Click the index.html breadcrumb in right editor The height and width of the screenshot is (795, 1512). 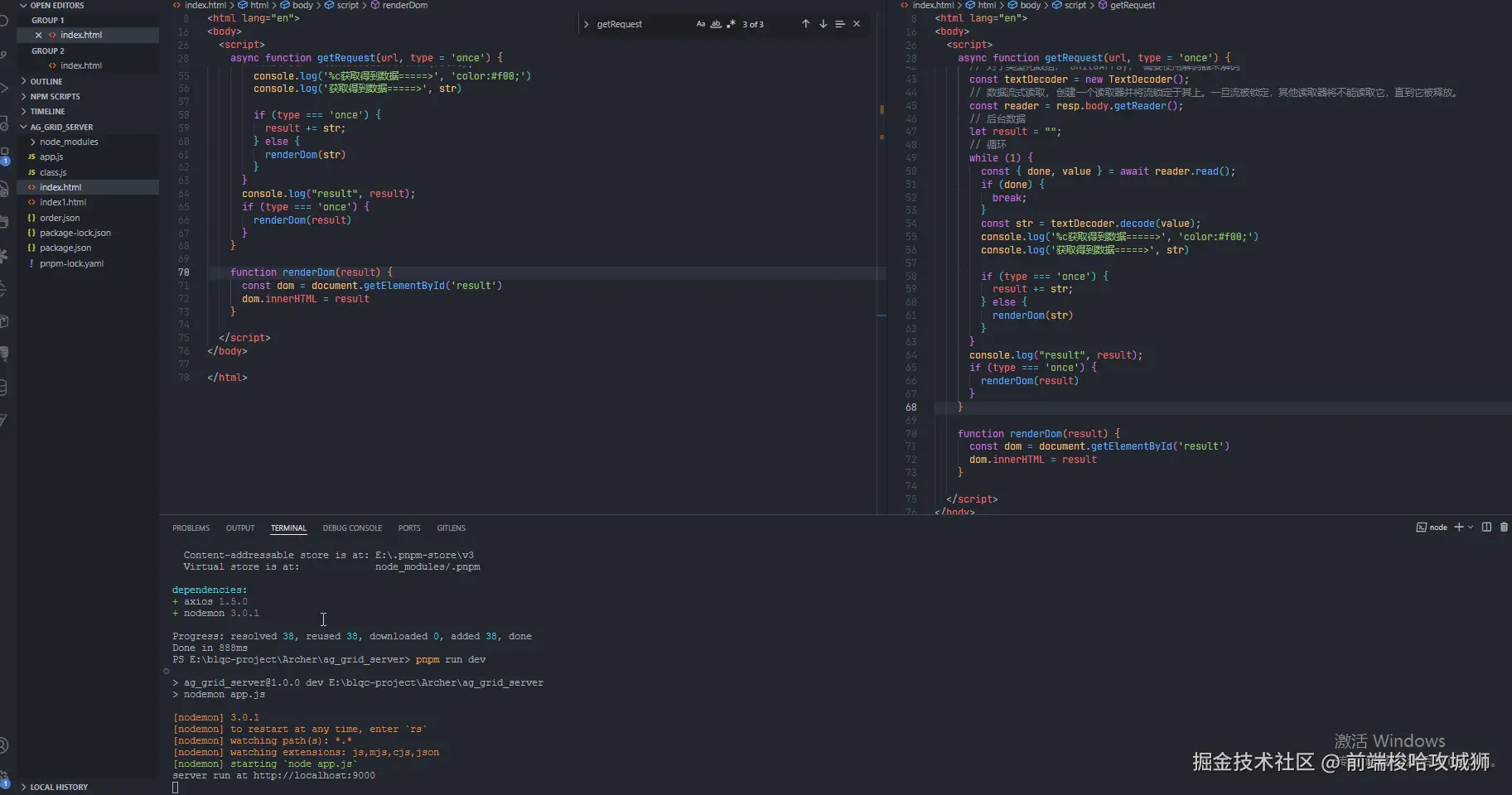[927, 5]
